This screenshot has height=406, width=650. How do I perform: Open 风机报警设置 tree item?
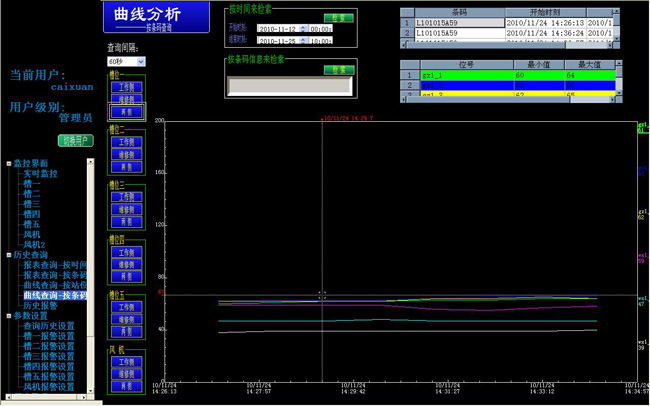click(49, 387)
